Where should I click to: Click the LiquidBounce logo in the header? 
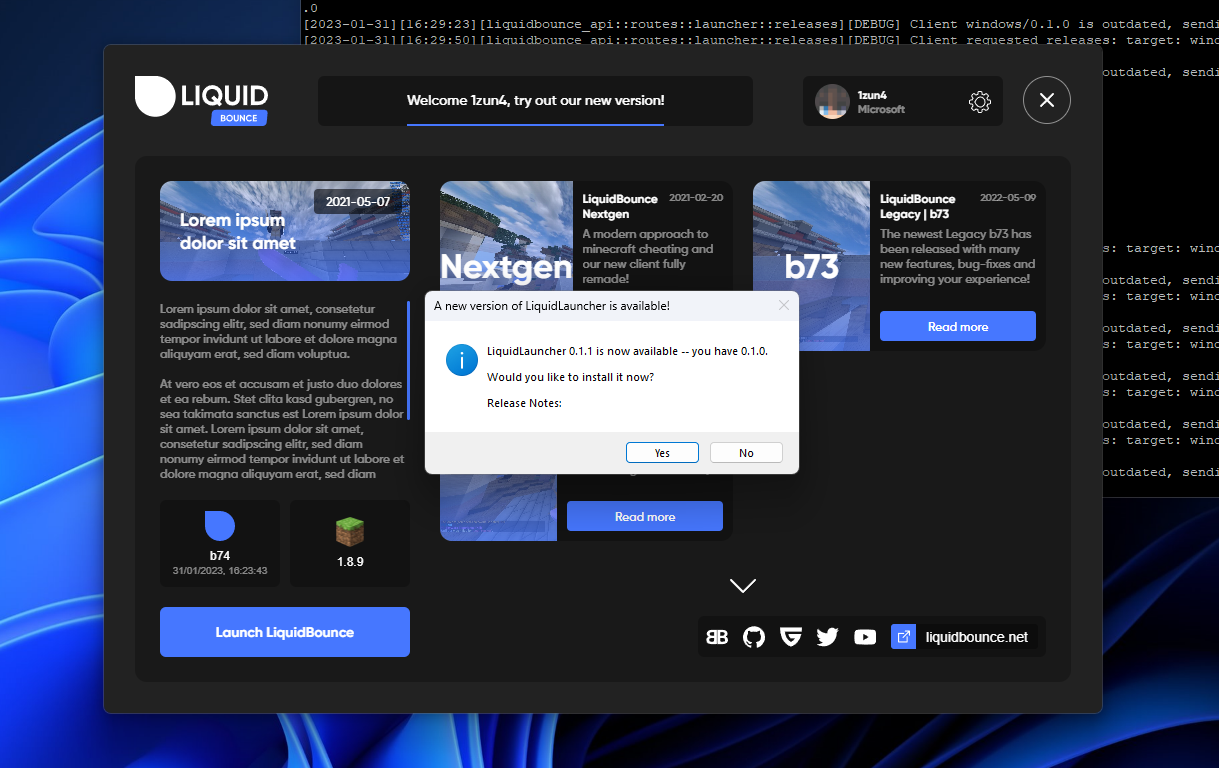tap(201, 98)
